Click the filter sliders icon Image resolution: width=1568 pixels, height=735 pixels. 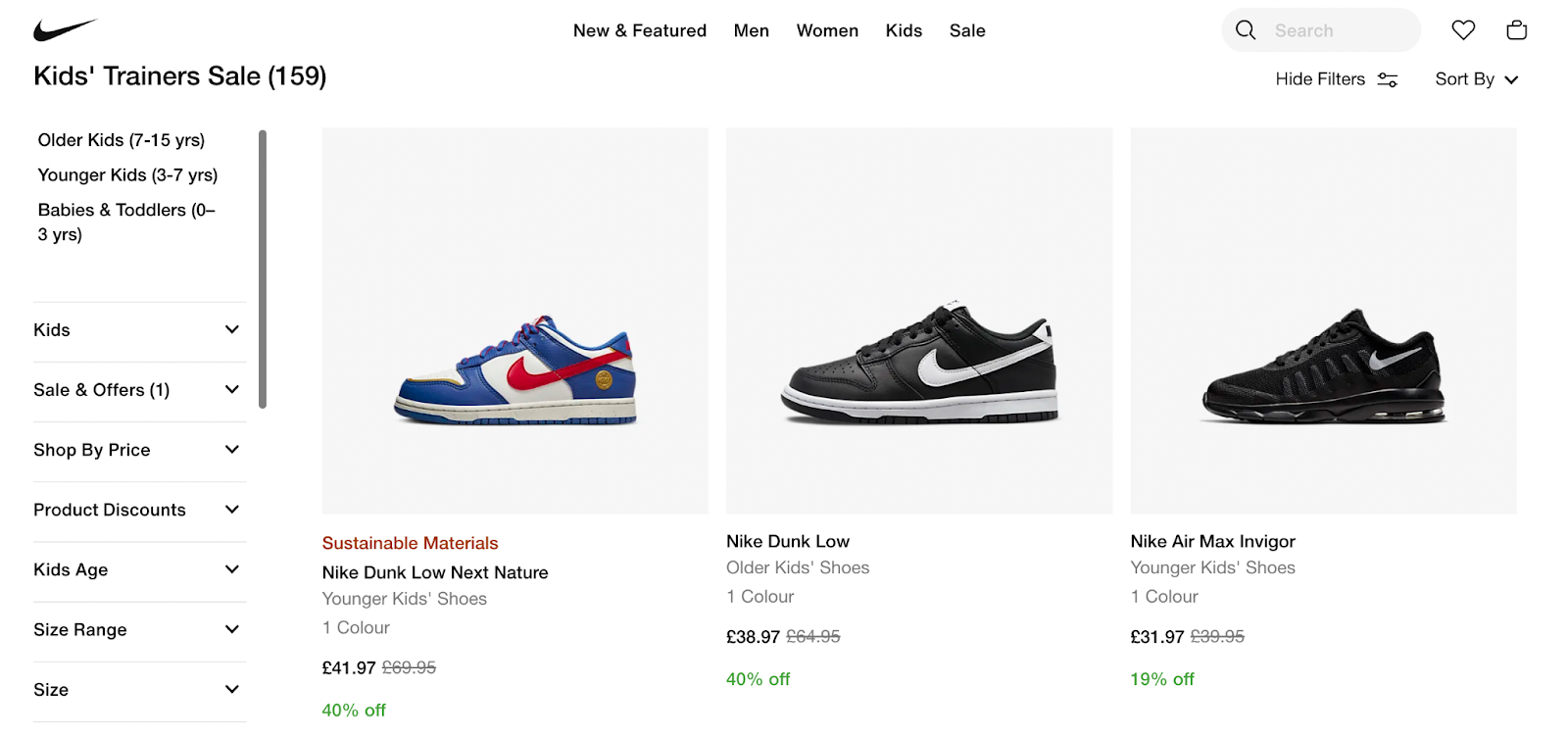[x=1388, y=79]
